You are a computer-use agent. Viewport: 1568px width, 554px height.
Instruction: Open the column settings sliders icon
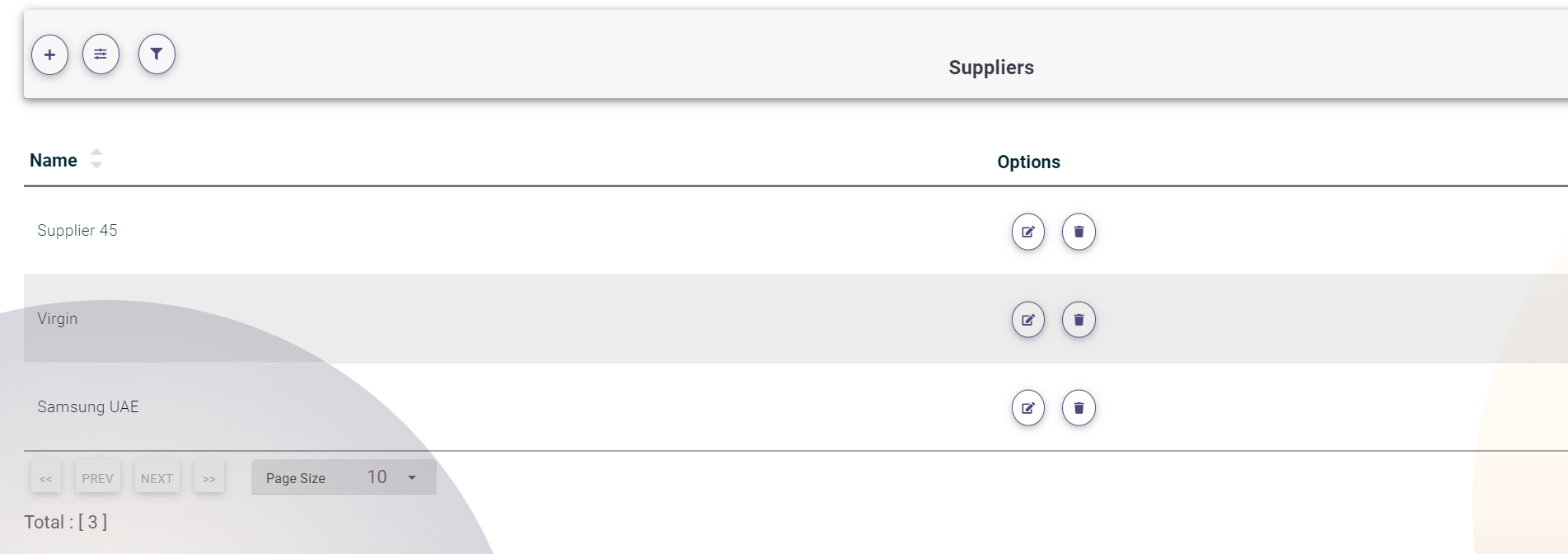[x=101, y=54]
